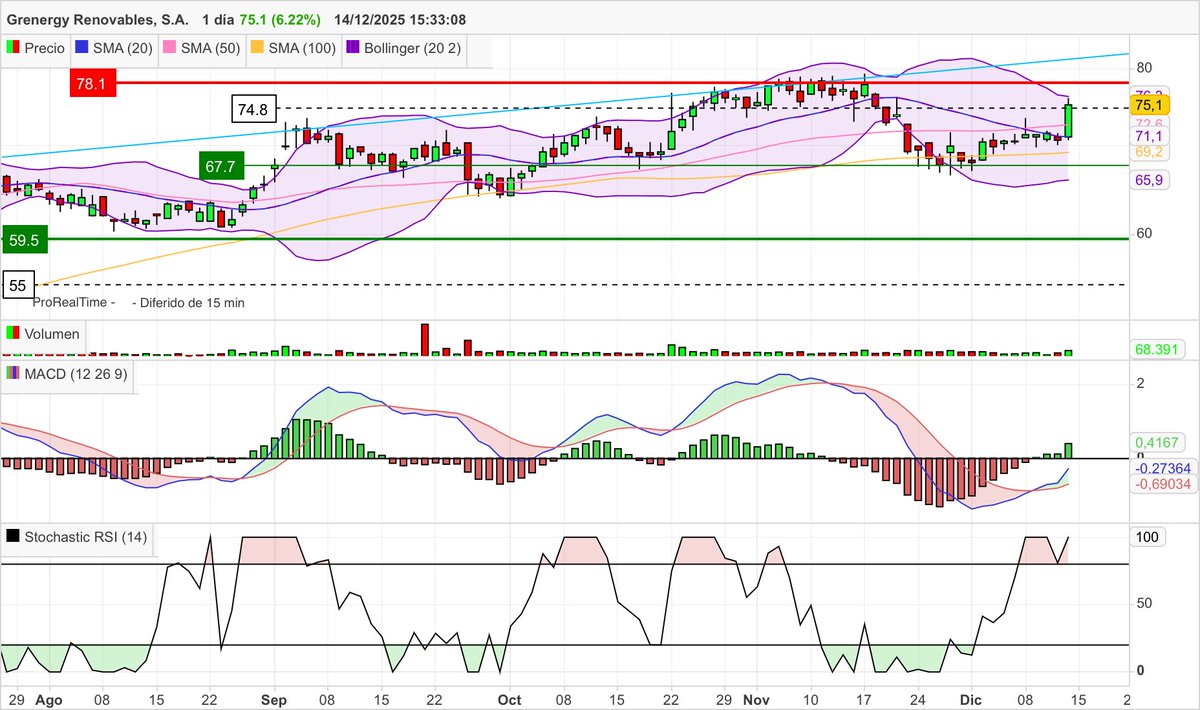Click the Oct month label on time axis
This screenshot has height=710, width=1200.
coord(509,699)
